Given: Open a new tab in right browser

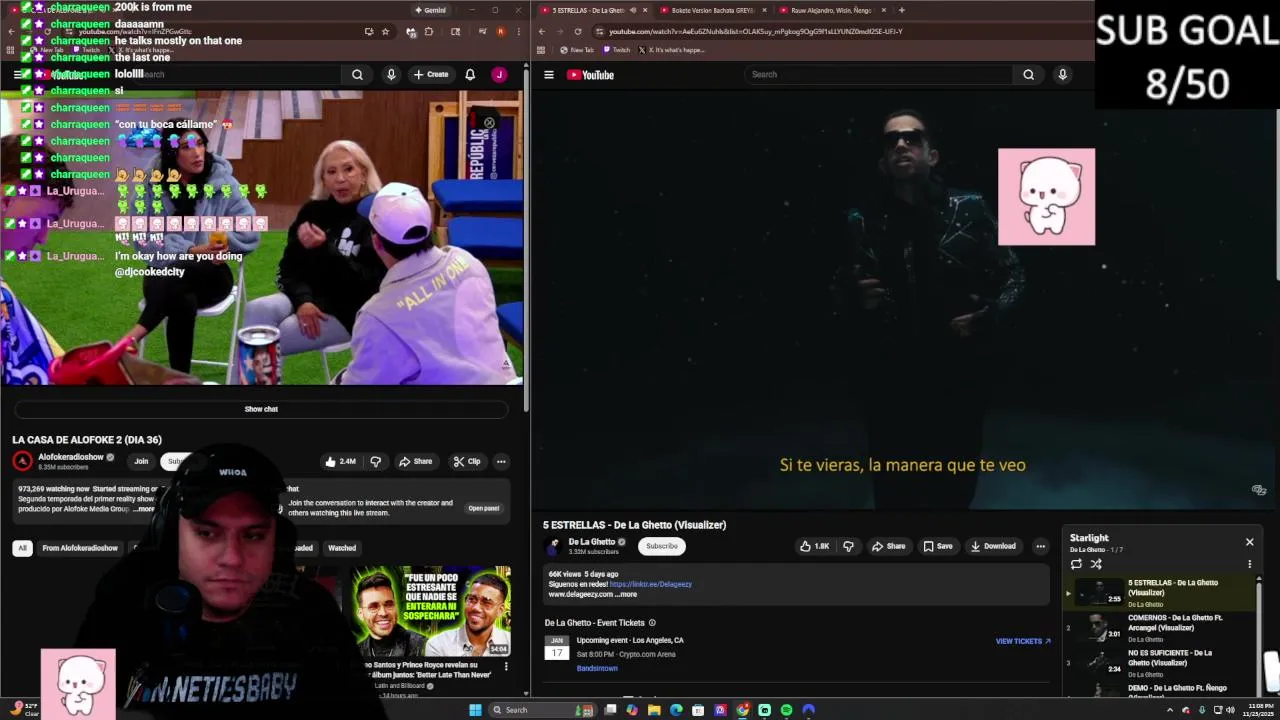Looking at the screenshot, I should tap(901, 10).
